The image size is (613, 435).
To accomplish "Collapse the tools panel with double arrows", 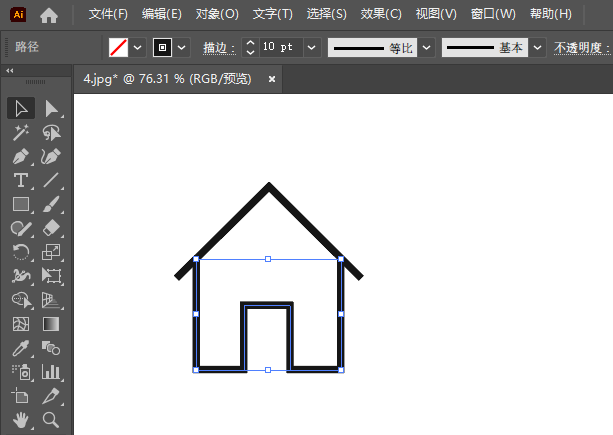I will [x=10, y=71].
